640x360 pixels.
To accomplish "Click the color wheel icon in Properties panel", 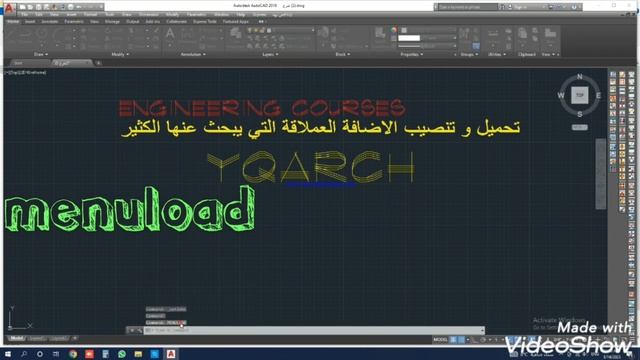I will (393, 30).
